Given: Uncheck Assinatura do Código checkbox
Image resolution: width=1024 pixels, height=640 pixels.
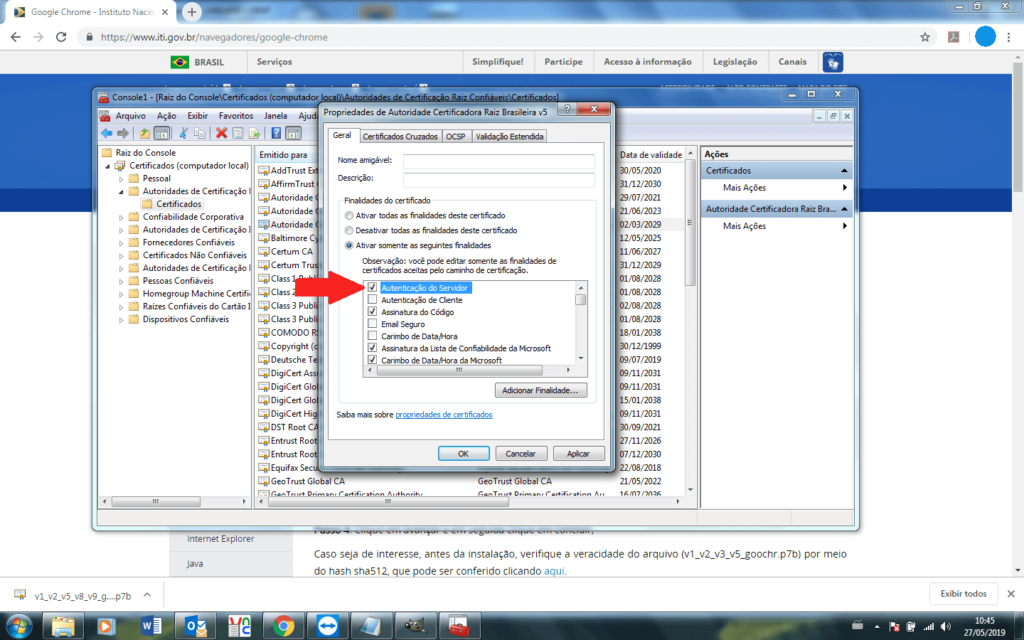Looking at the screenshot, I should (x=372, y=312).
